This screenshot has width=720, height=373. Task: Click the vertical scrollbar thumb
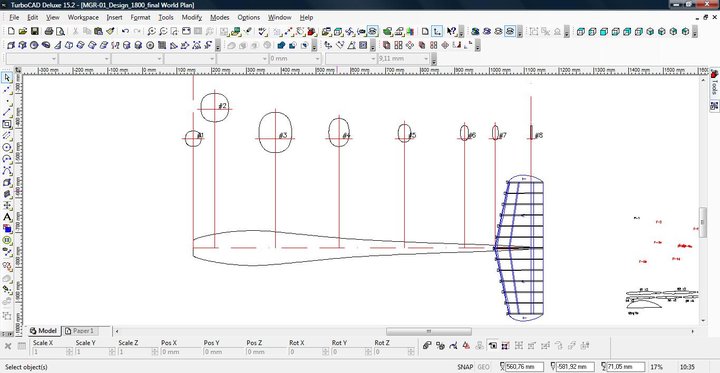click(x=703, y=223)
